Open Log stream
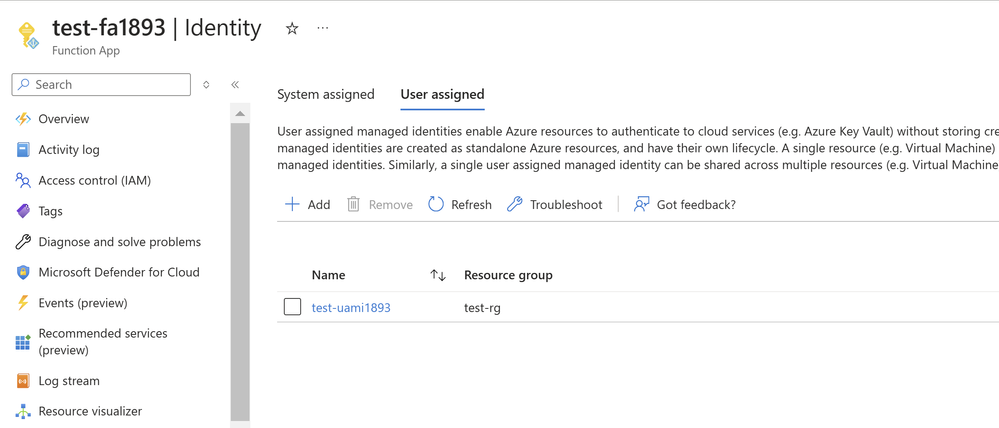This screenshot has height=428, width=999. [x=69, y=381]
